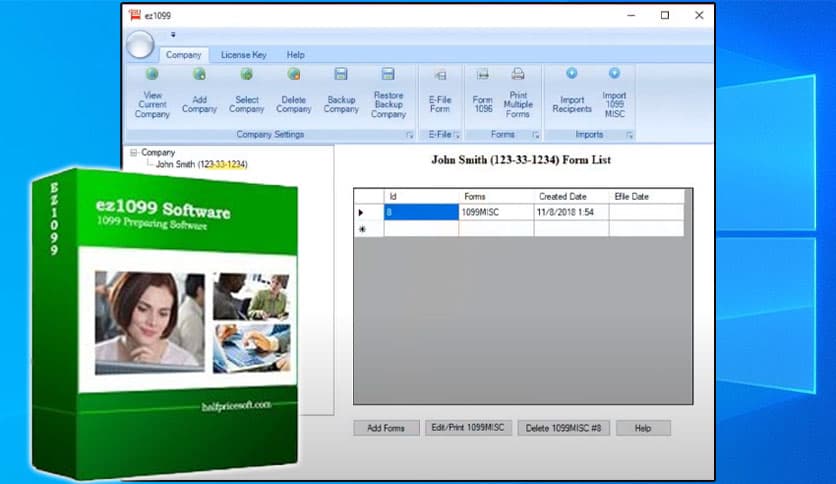Click the Import 1099 MISC icon

click(614, 74)
